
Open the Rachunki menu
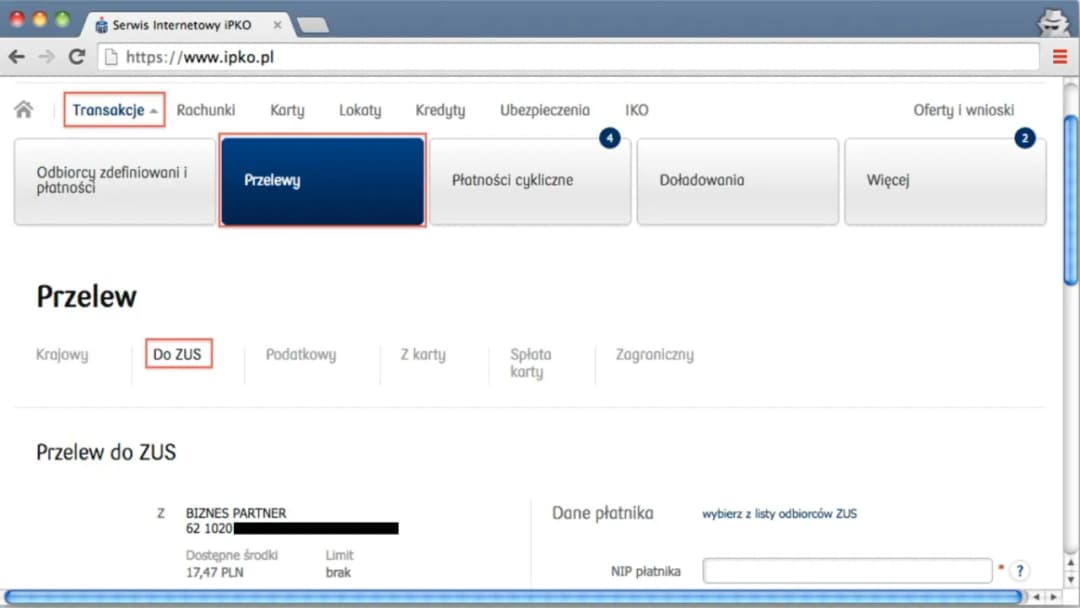tap(206, 110)
